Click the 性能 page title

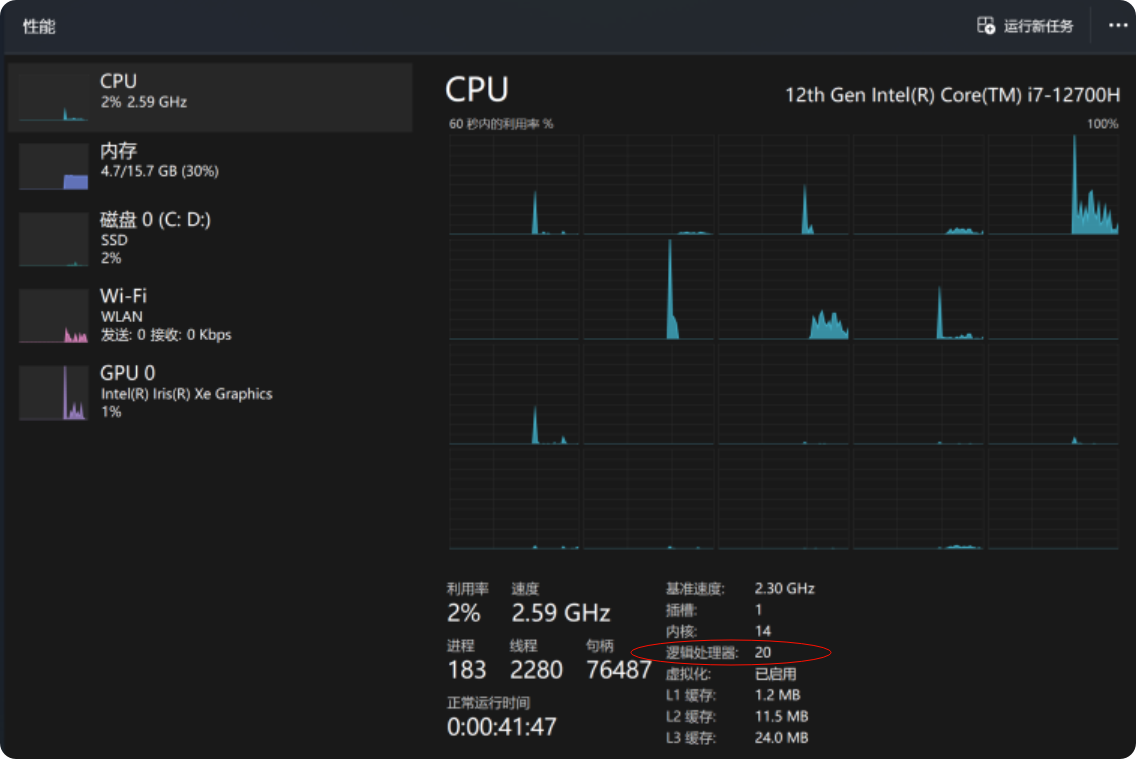click(39, 27)
